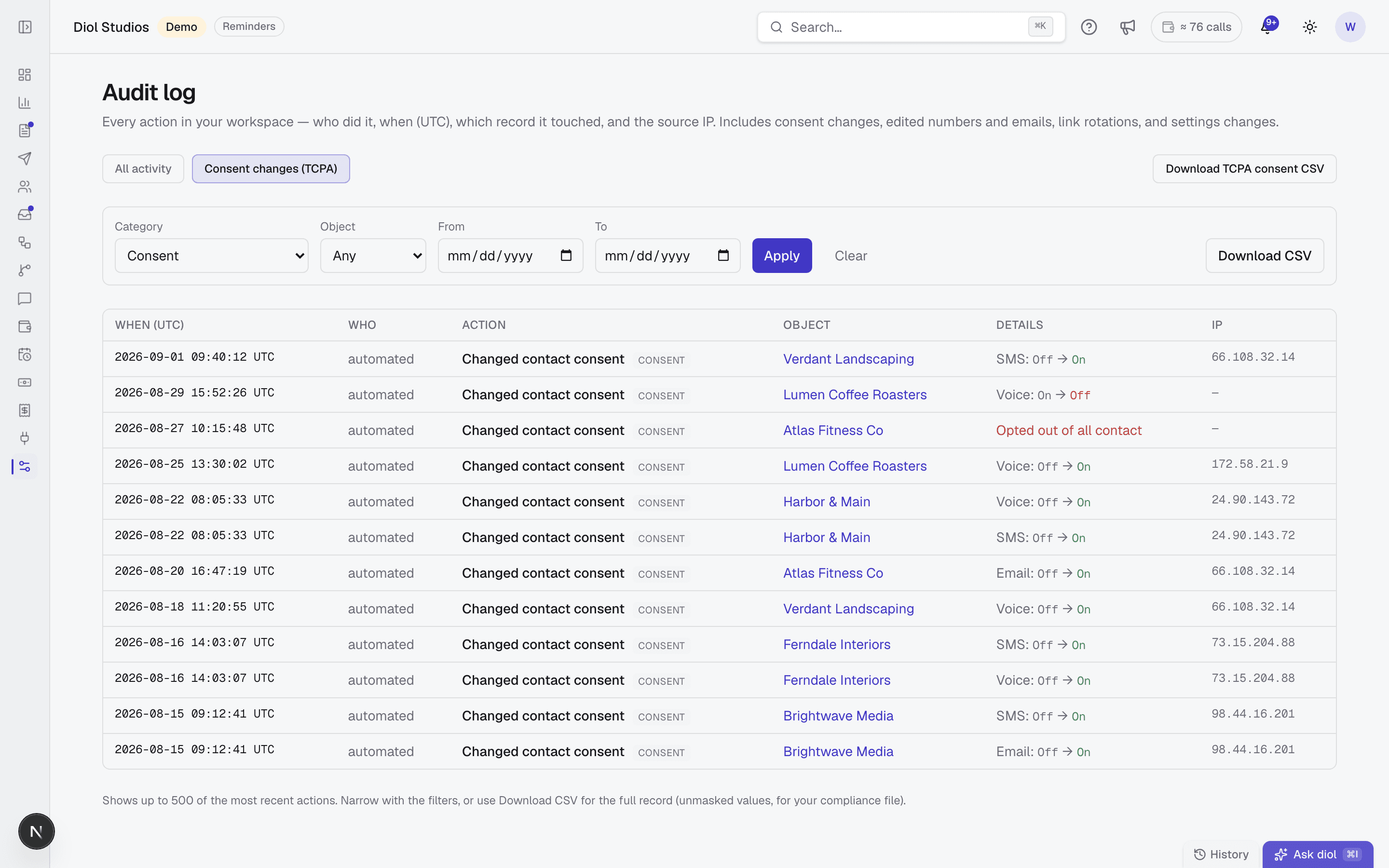
Task: Open the inbox tray icon
Action: point(25,215)
